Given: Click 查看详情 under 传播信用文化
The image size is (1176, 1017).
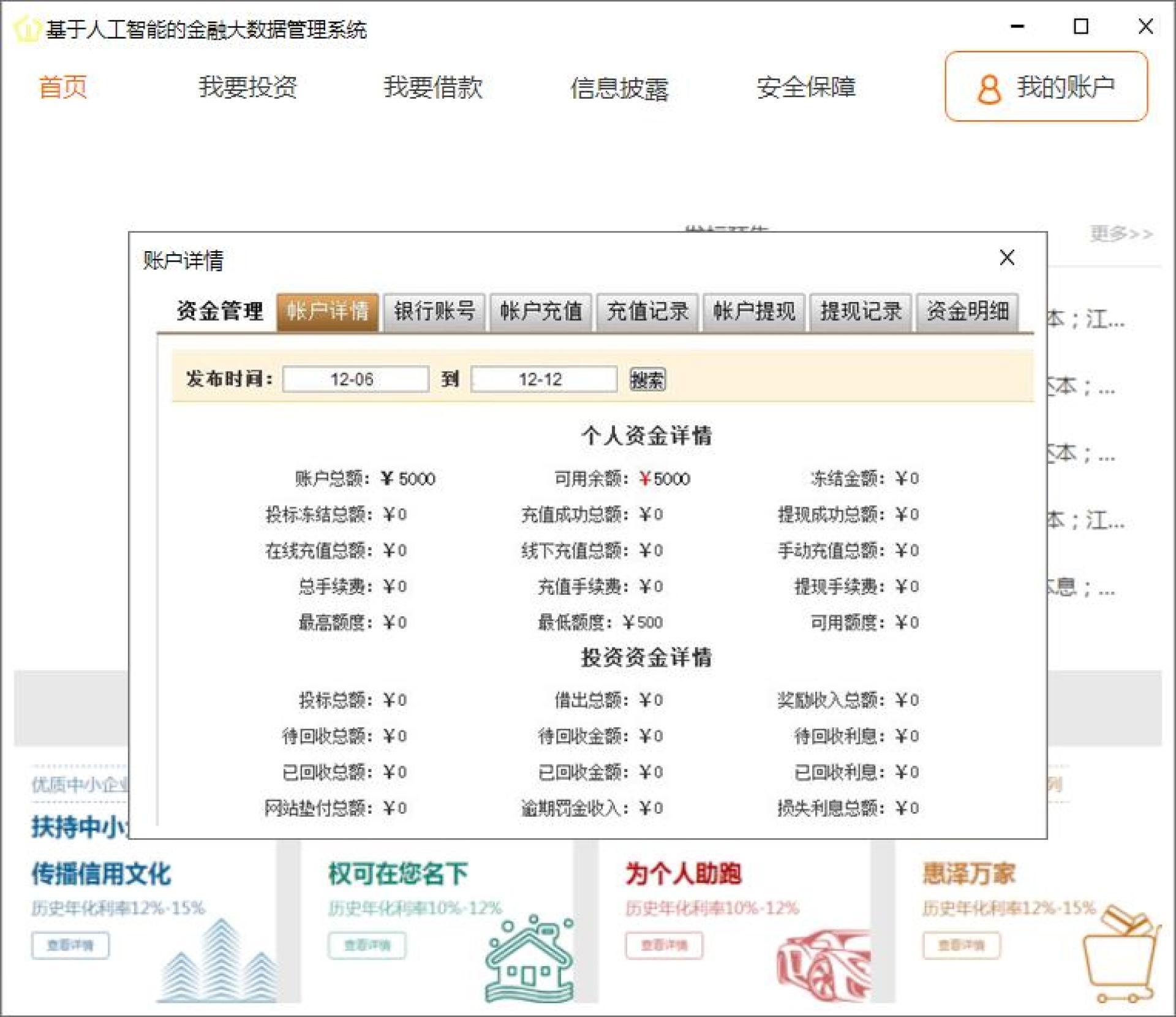Looking at the screenshot, I should coord(70,945).
